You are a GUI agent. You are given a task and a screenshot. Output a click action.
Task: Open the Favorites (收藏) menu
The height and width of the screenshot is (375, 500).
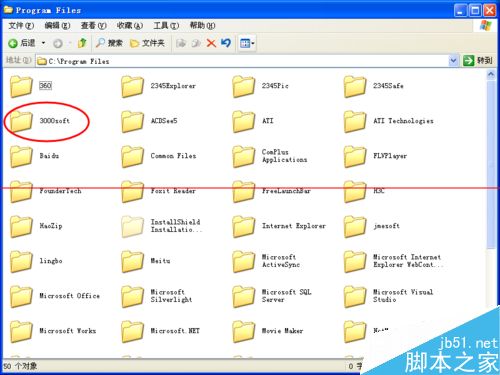(130, 25)
